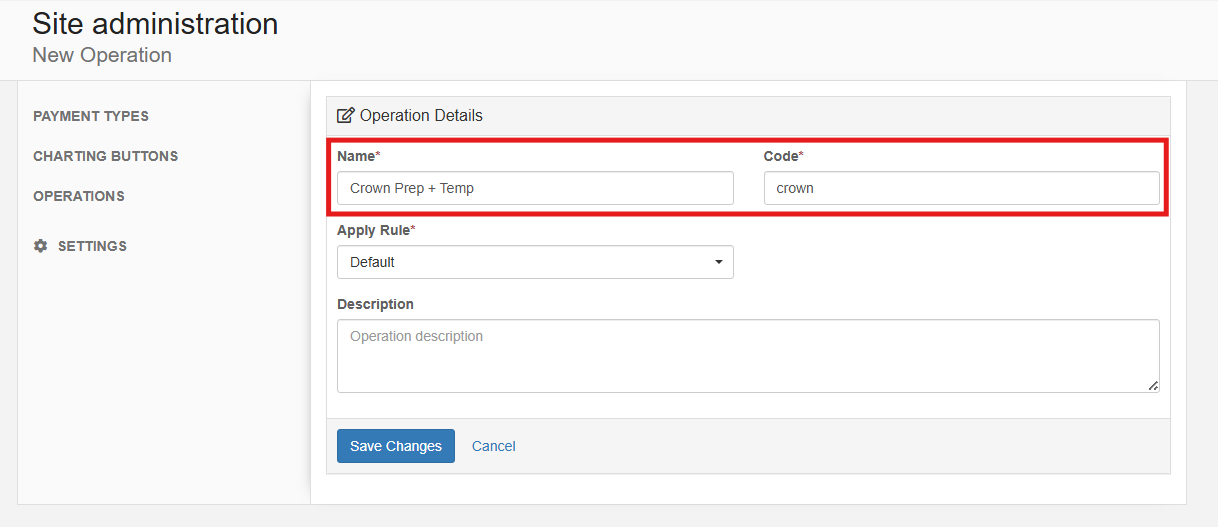
Task: Click the Code input field
Action: click(962, 188)
